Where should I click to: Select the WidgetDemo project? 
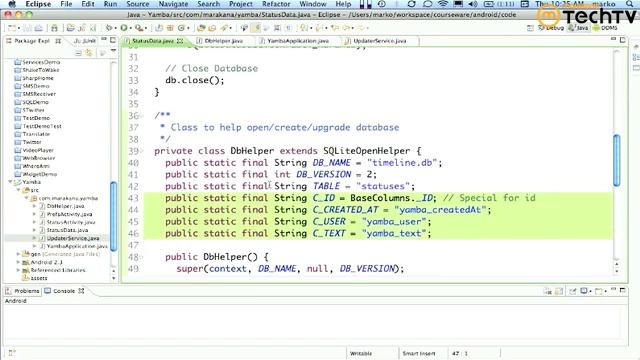40,174
